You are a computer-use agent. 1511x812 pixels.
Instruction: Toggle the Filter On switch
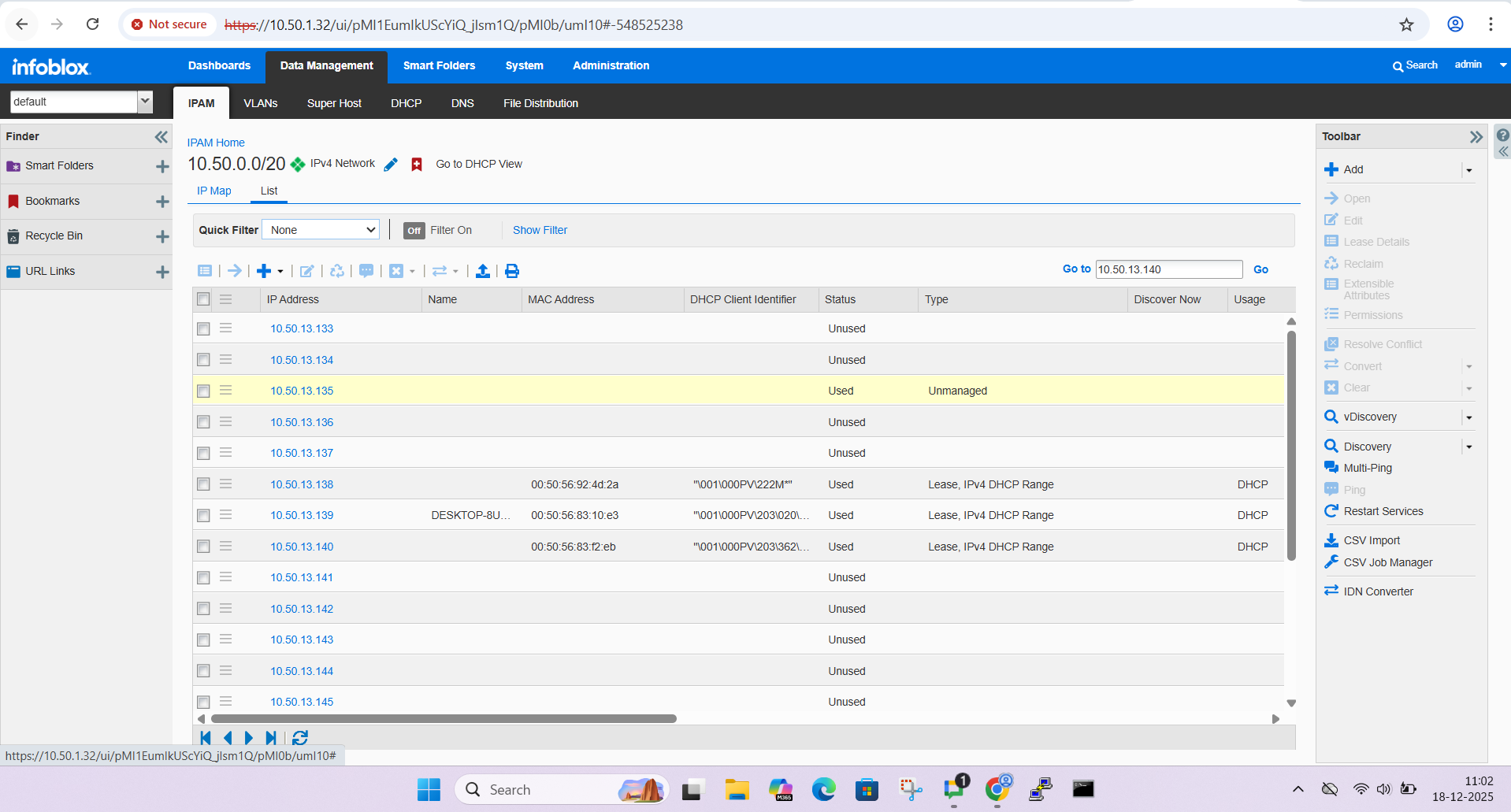pyautogui.click(x=414, y=231)
